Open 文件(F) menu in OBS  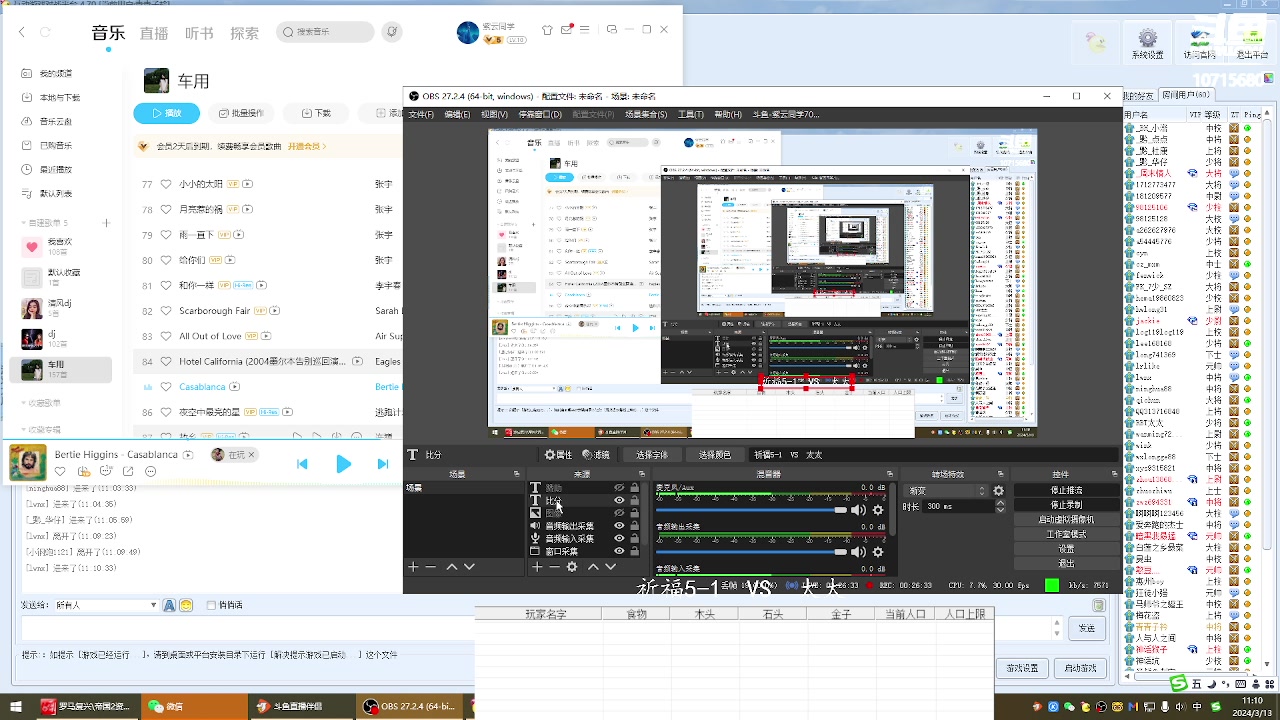tap(421, 114)
